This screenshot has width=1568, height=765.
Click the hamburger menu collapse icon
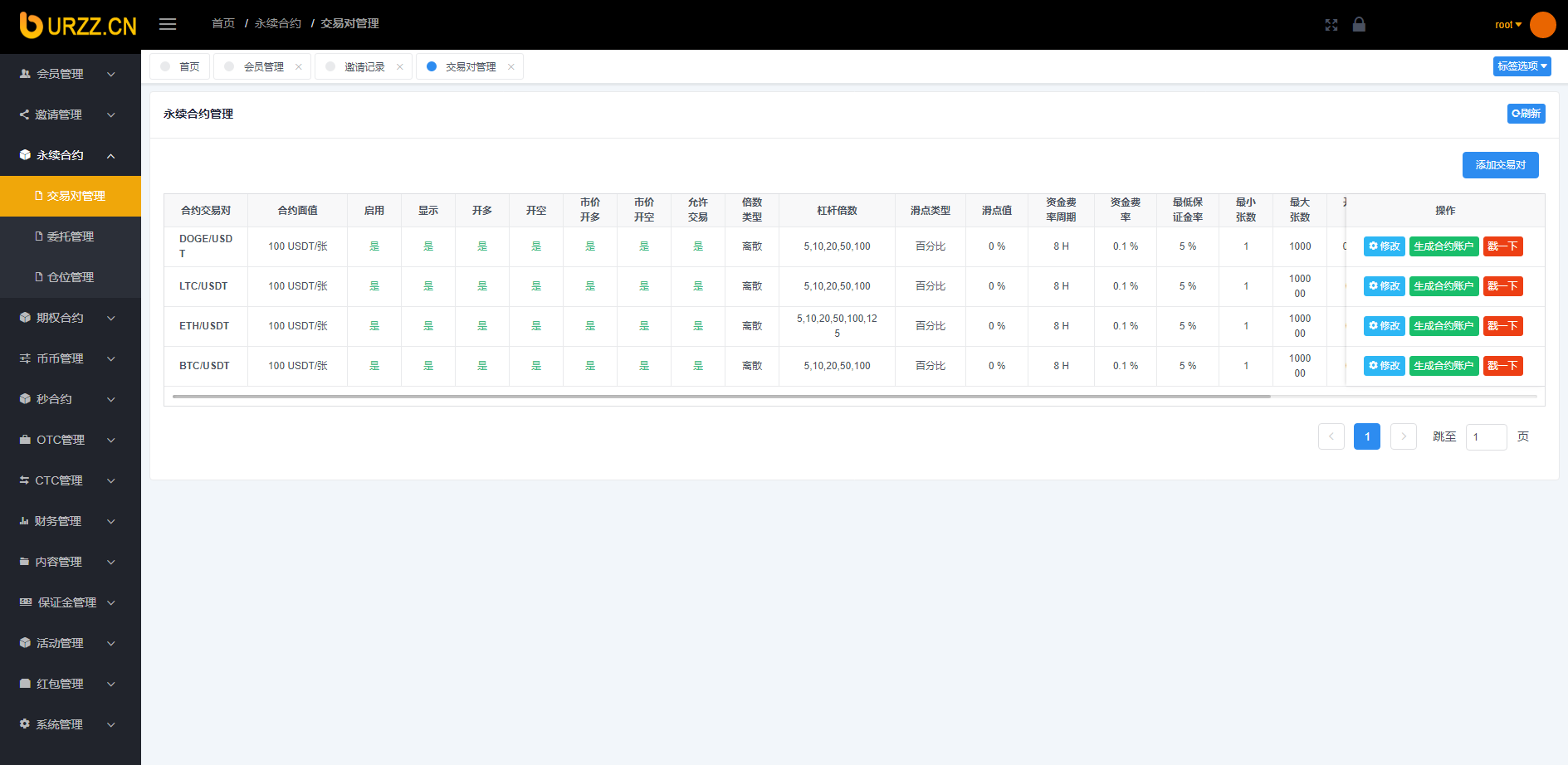coord(168,24)
